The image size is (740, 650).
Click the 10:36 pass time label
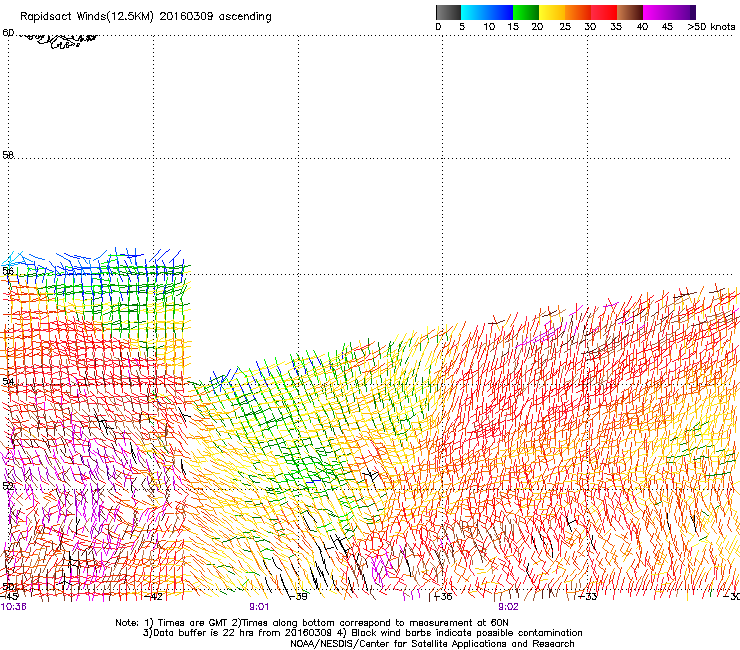tap(13, 607)
